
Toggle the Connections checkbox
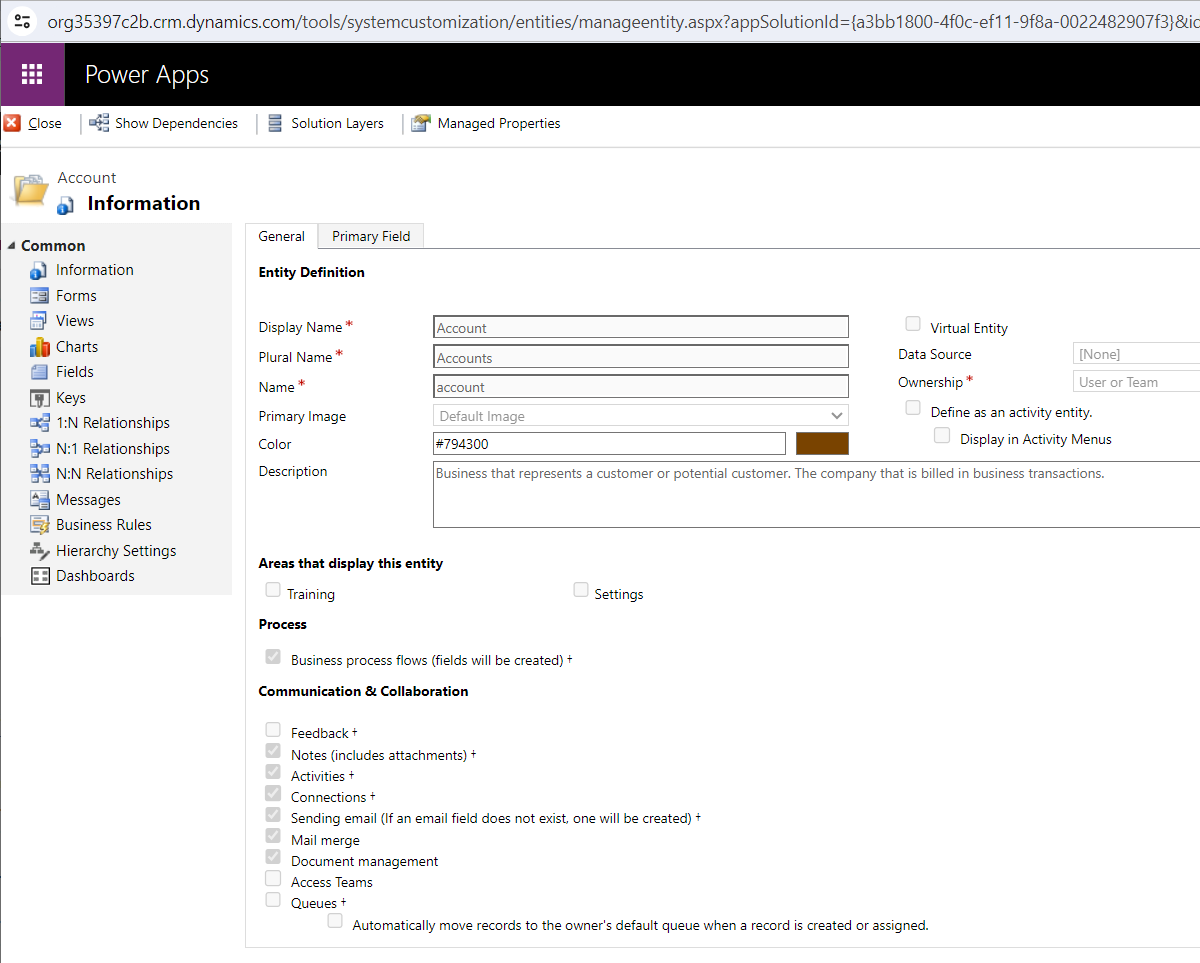point(273,793)
